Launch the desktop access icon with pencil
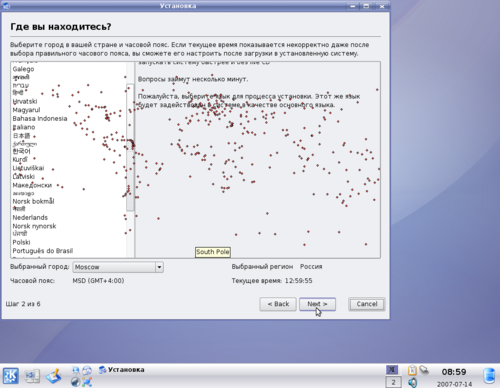 [54, 376]
